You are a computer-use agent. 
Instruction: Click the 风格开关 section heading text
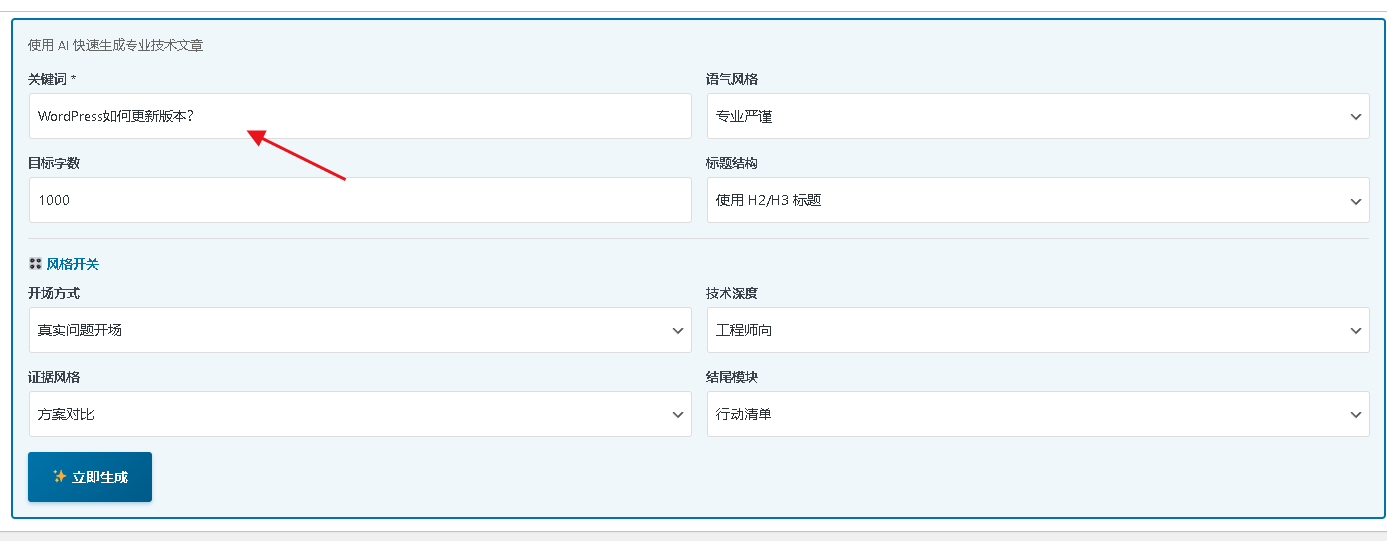coord(73,264)
